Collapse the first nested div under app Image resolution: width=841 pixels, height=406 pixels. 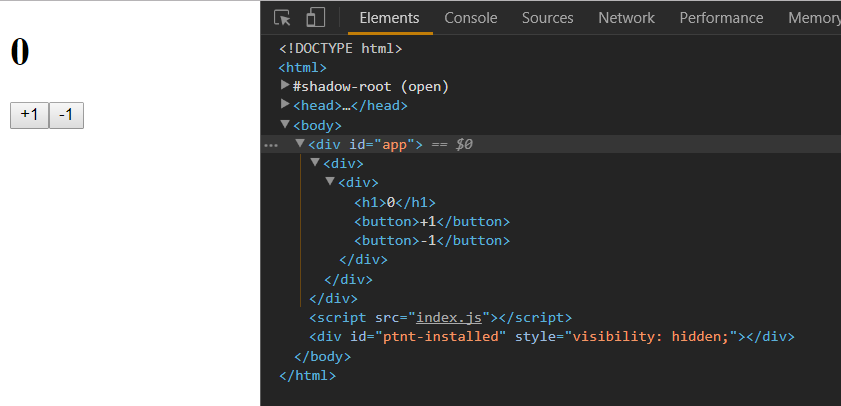pos(315,163)
